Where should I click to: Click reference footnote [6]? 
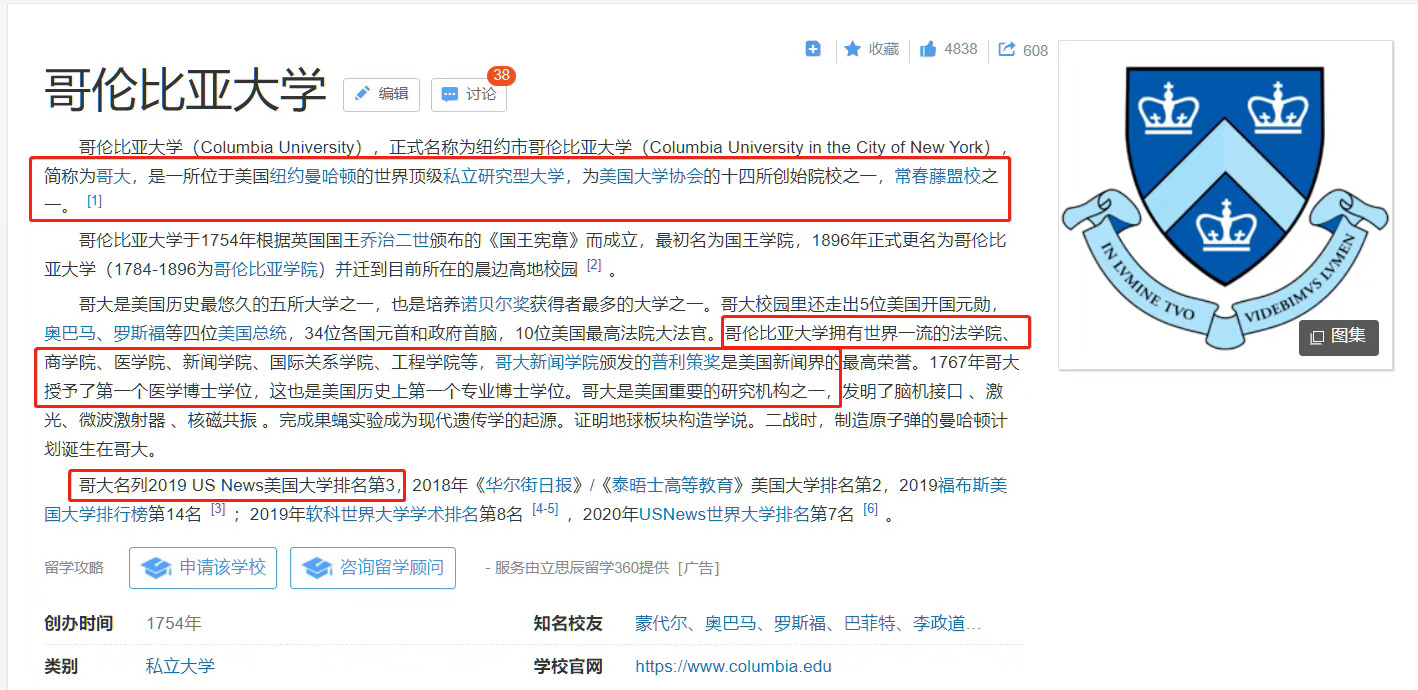pos(870,510)
